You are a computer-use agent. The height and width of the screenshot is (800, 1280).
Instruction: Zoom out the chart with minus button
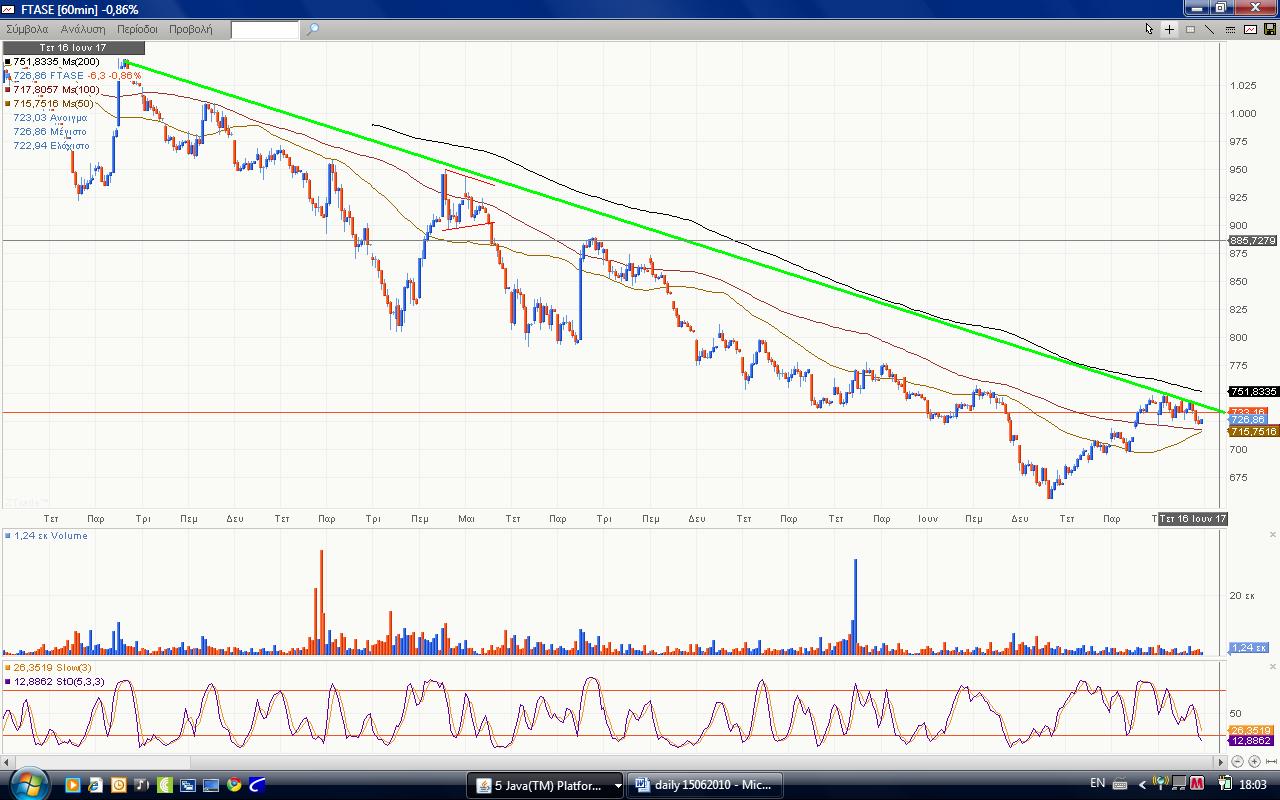(x=1238, y=761)
